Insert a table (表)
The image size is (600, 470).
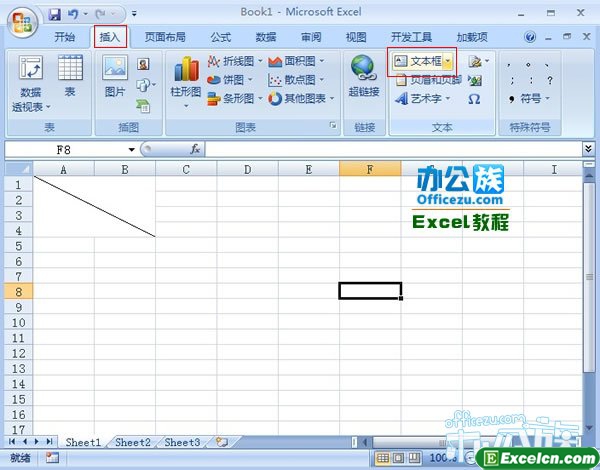coord(70,75)
